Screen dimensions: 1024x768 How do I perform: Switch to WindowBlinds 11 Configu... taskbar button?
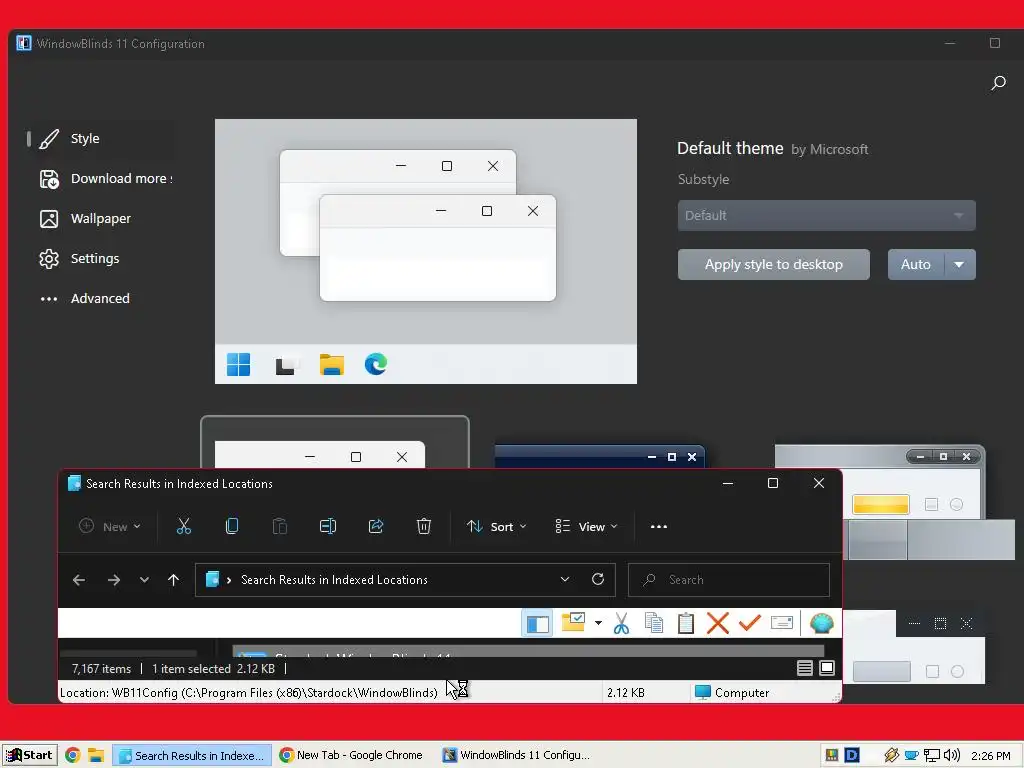click(x=517, y=756)
